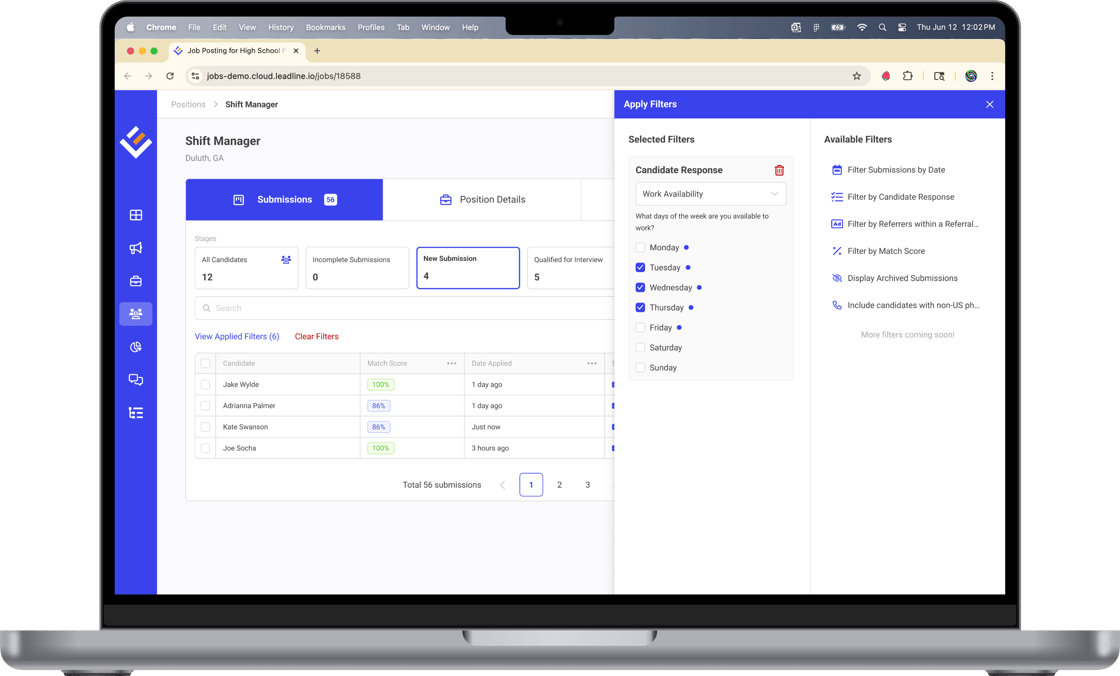Open the megaphone campaigns icon in sidebar
Image resolution: width=1120 pixels, height=676 pixels.
point(136,248)
